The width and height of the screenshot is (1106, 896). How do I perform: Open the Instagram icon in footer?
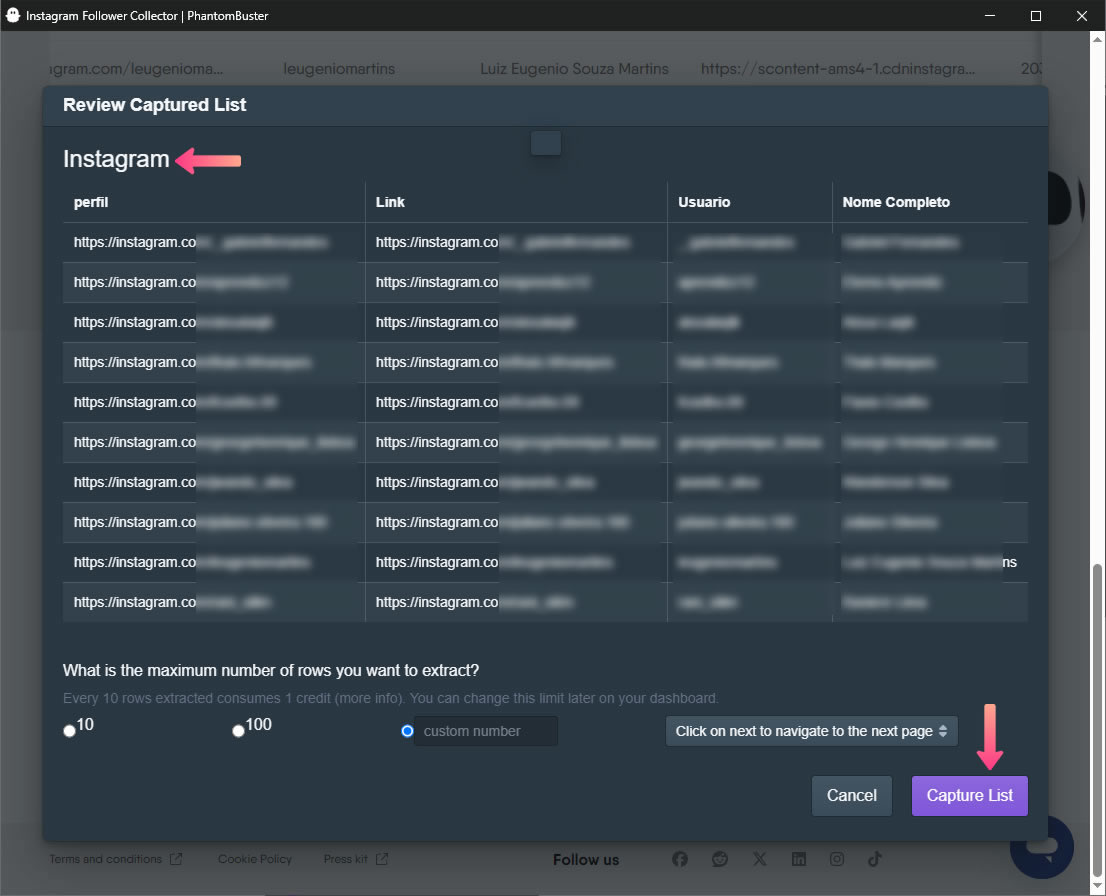point(837,859)
